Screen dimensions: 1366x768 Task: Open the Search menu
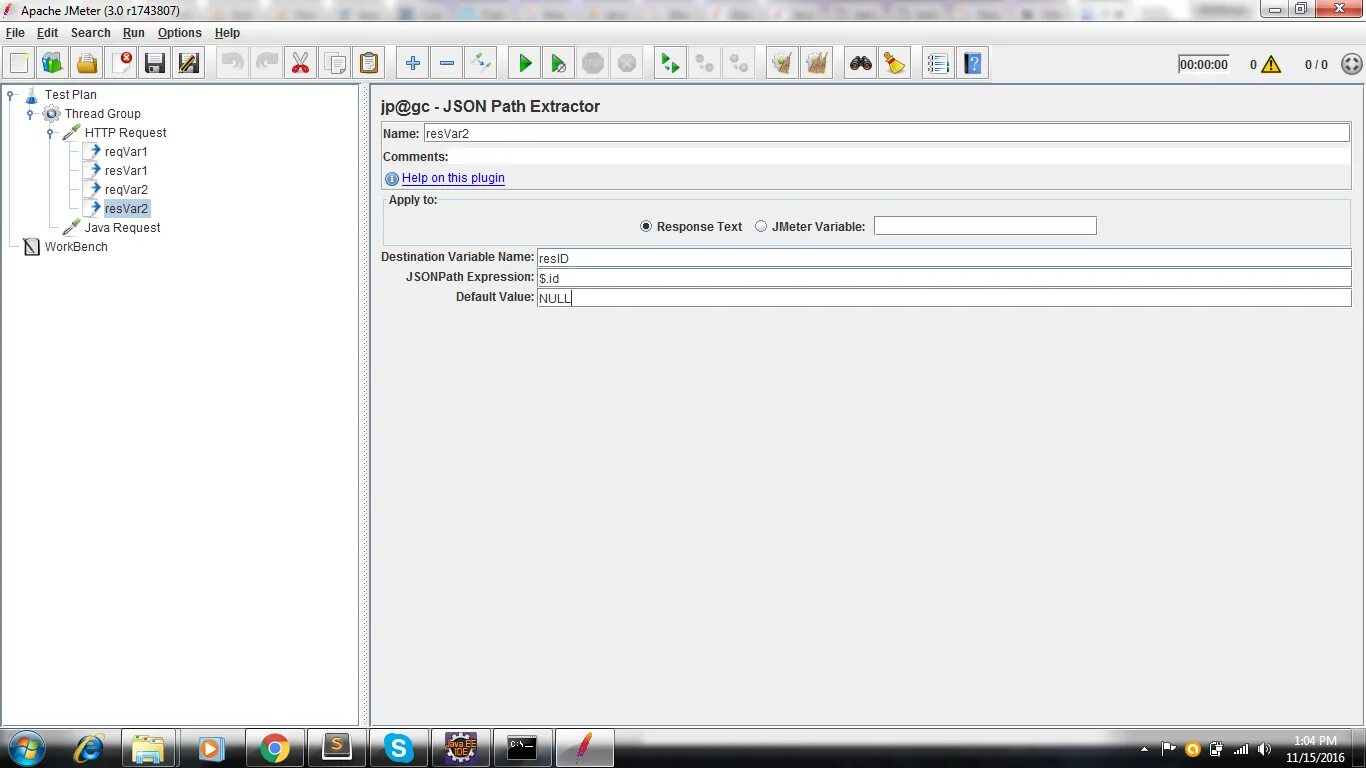90,33
